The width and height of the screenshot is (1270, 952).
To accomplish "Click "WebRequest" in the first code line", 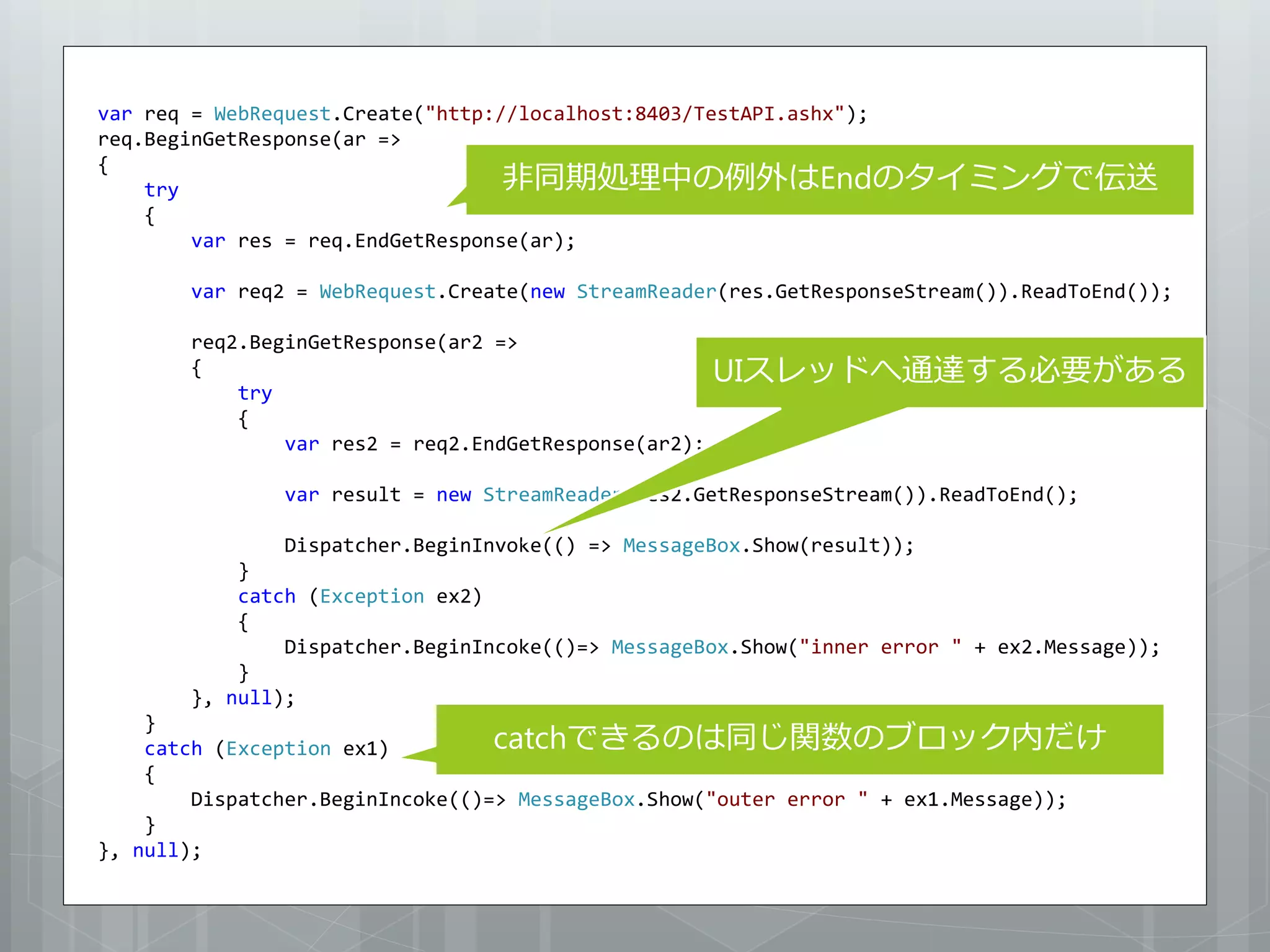I will 272,114.
